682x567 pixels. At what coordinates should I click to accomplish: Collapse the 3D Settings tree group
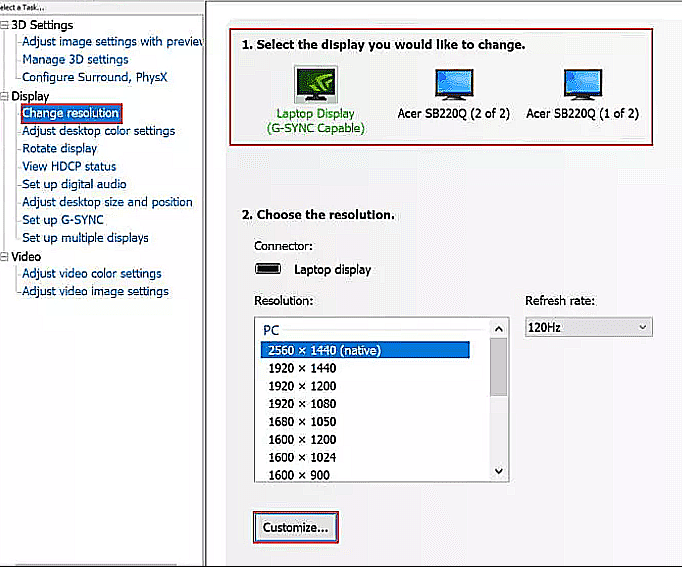[x=4, y=25]
